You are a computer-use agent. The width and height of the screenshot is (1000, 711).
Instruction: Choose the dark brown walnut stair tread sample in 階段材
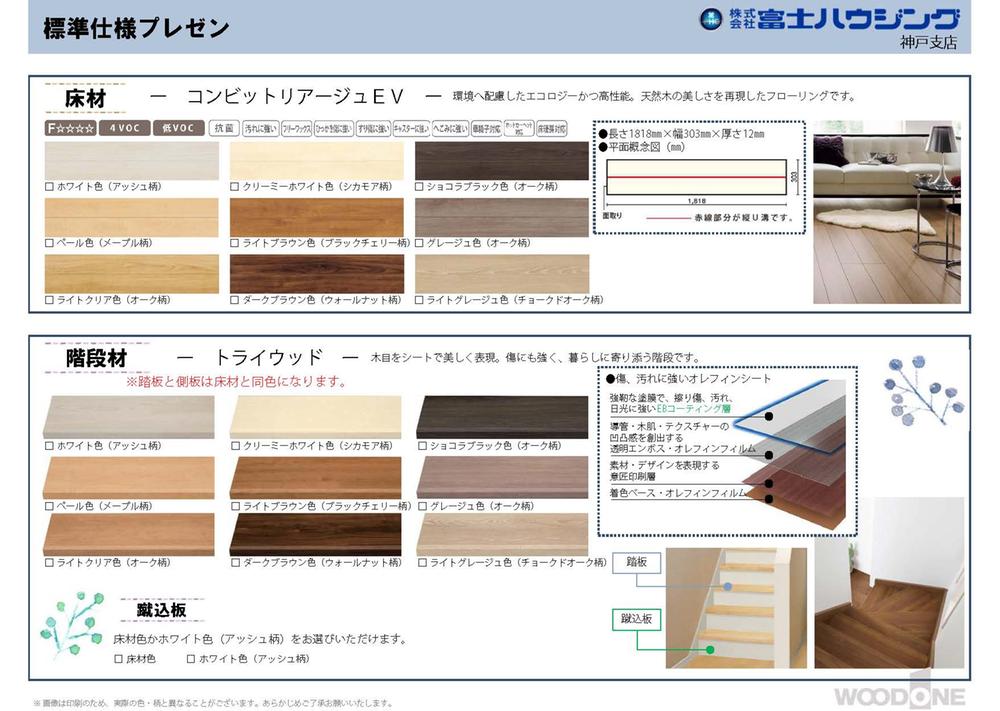point(316,534)
